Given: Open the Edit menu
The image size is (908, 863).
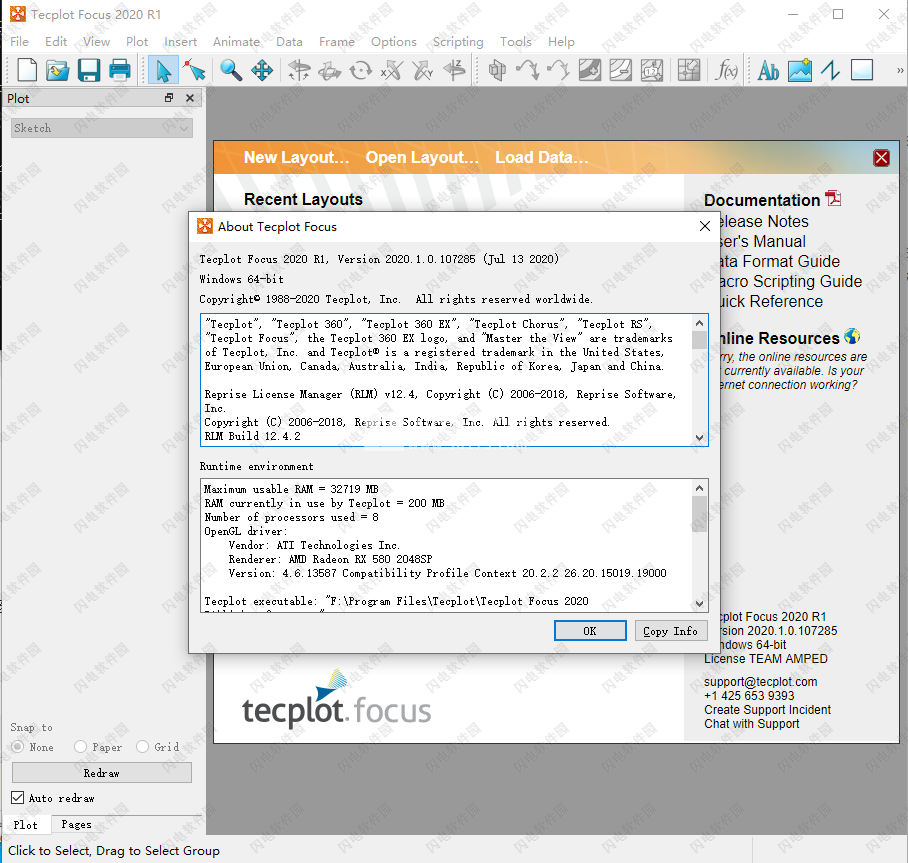Looking at the screenshot, I should point(56,42).
